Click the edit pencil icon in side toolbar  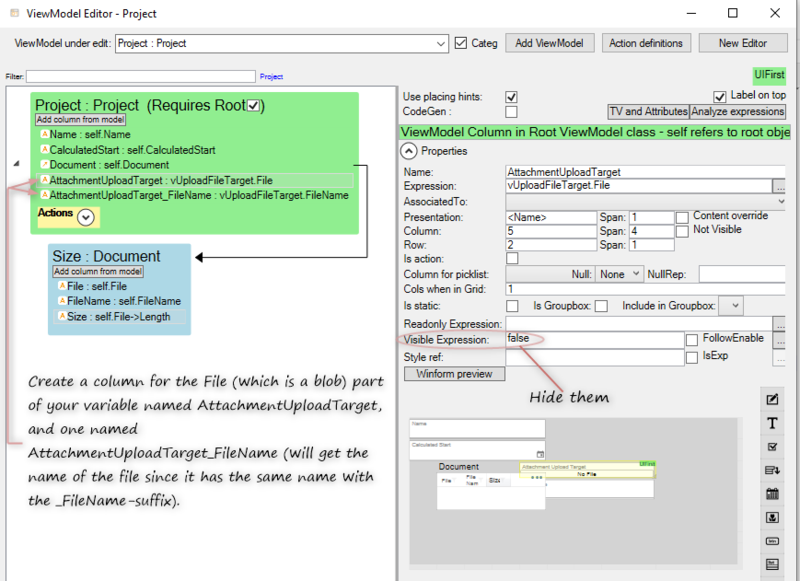772,400
